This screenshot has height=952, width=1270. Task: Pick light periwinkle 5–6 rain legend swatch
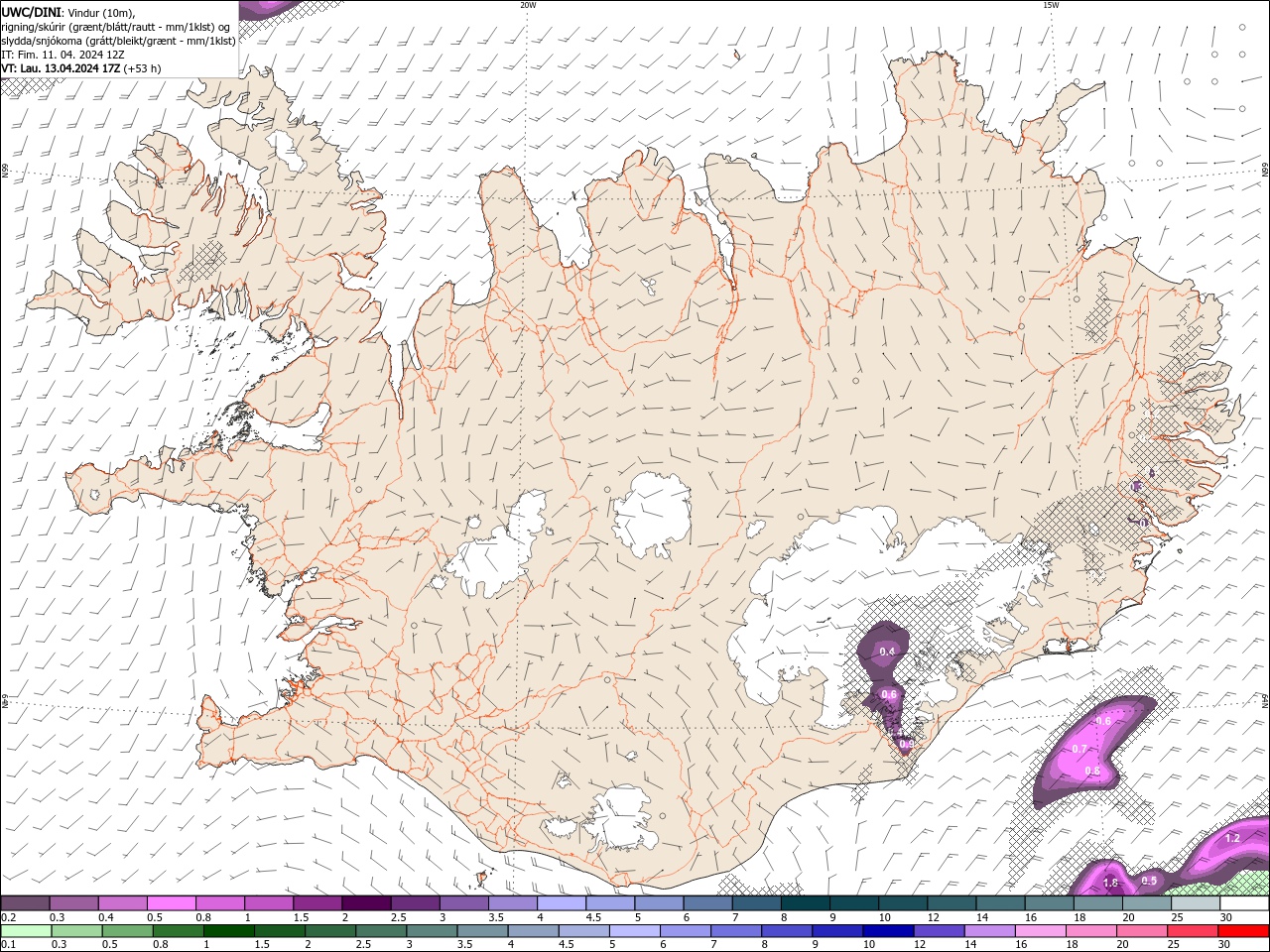(635, 931)
